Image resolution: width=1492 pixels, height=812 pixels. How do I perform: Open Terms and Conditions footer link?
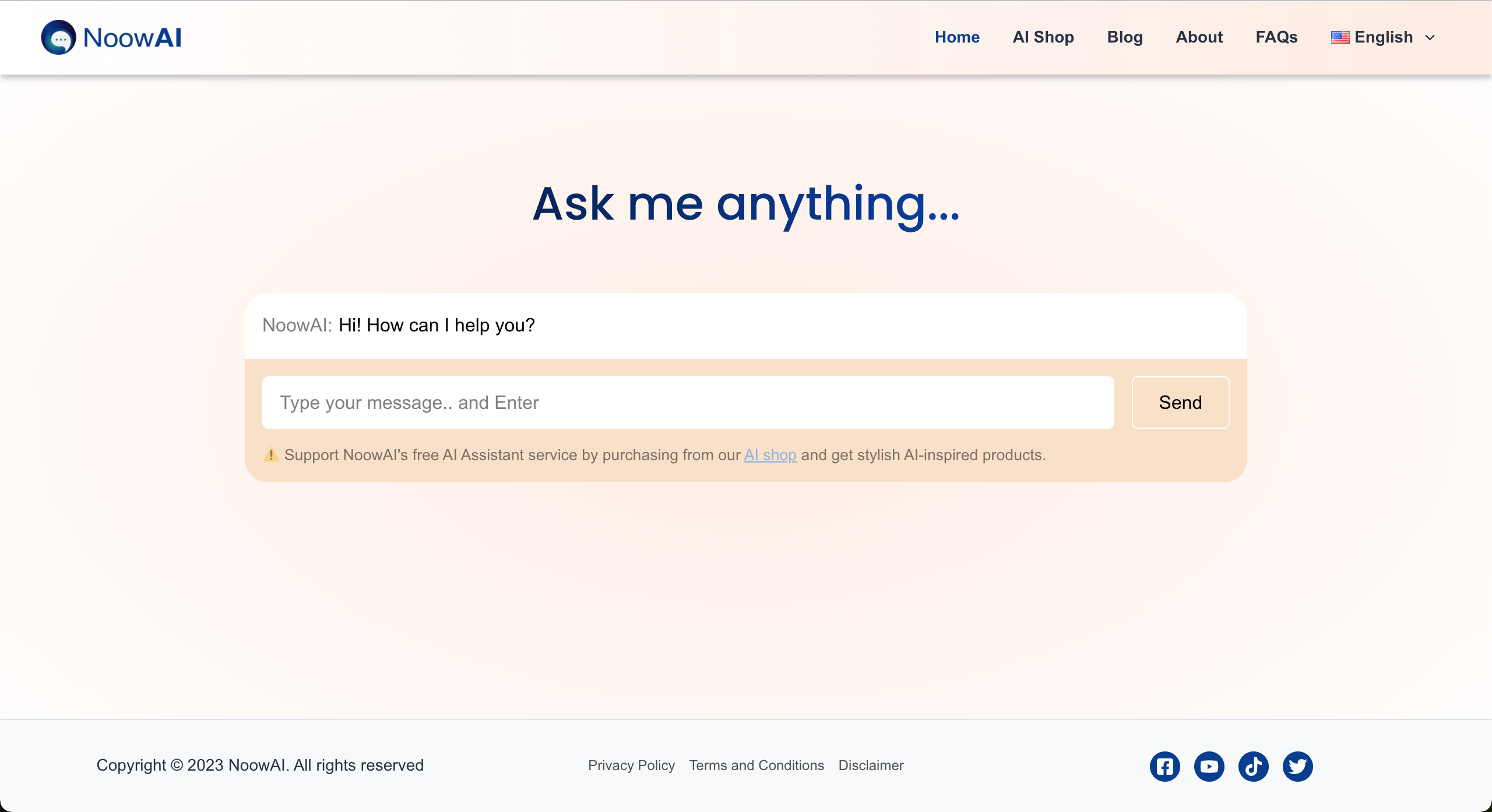pyautogui.click(x=756, y=765)
